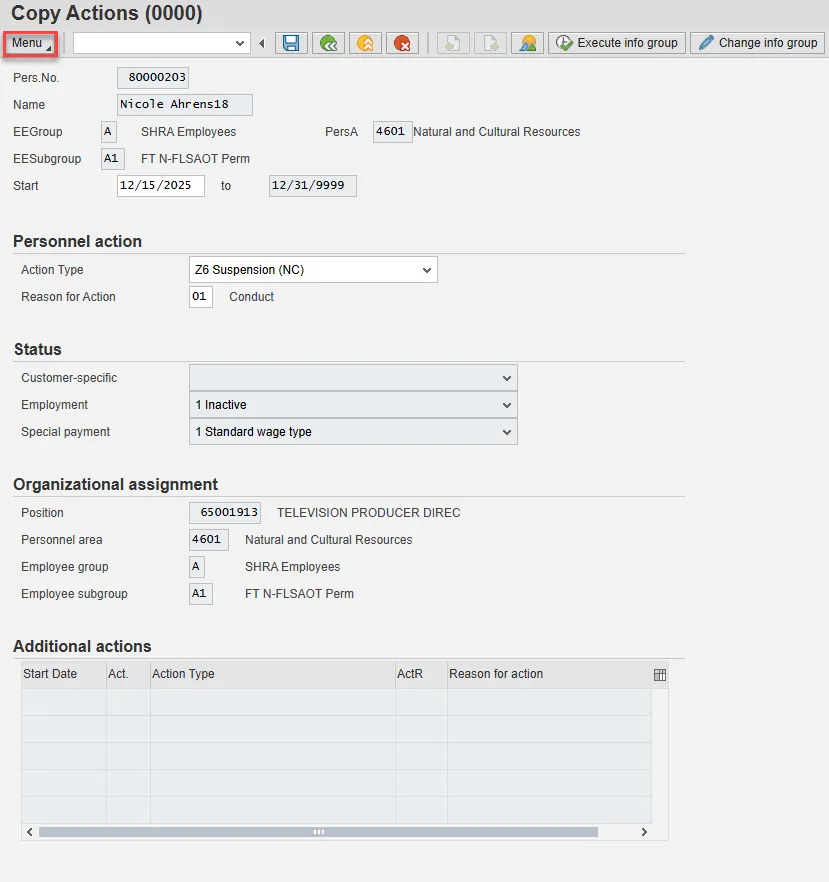
Task: Click the Execute info group button
Action: point(617,43)
